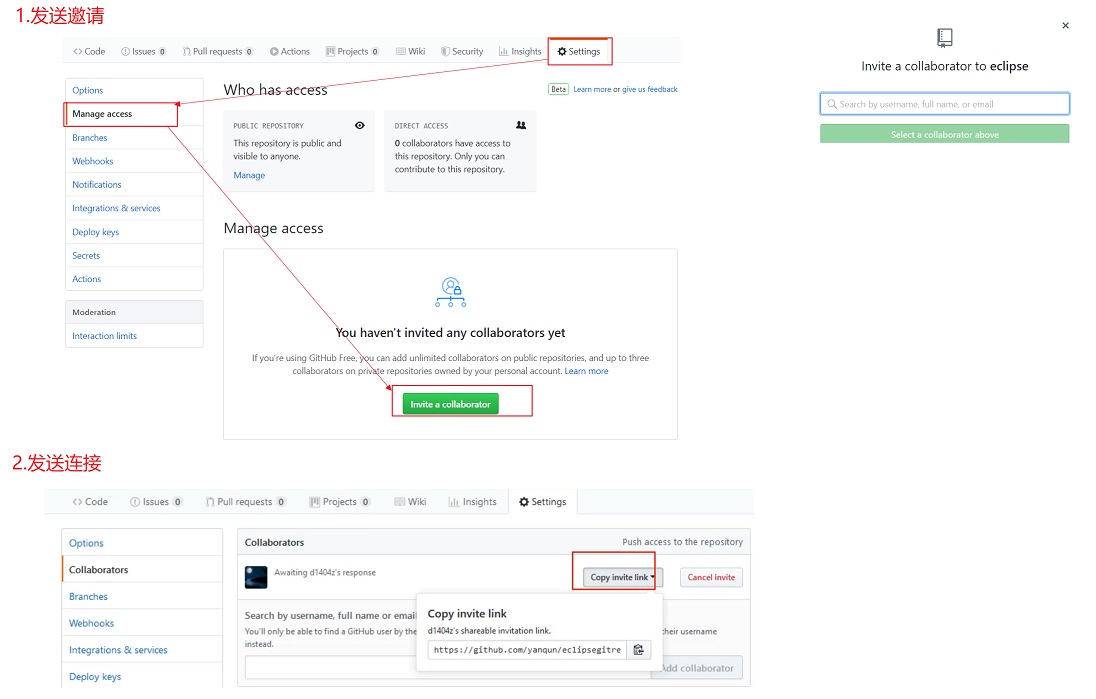Click the d1404z user avatar thumbnail
Screen dimensions: 1096x699
click(x=256, y=577)
